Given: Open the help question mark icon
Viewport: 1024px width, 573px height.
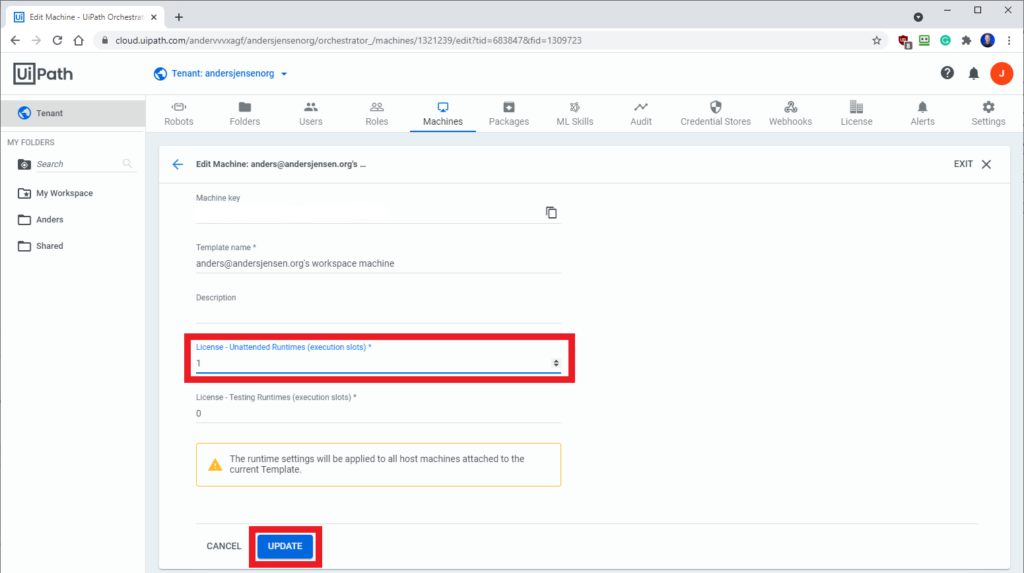Looking at the screenshot, I should point(947,73).
